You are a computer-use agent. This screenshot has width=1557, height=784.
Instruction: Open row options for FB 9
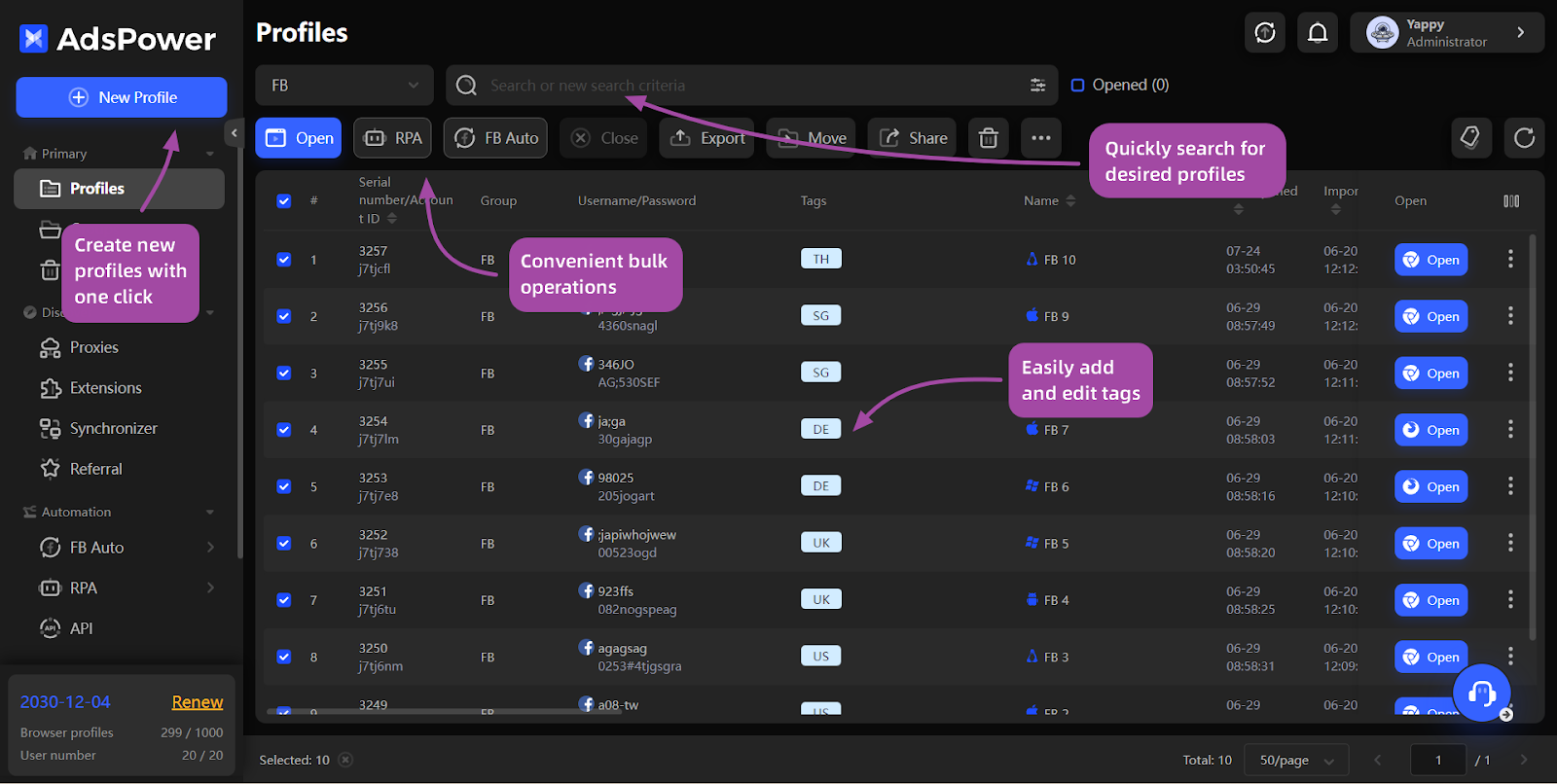point(1510,315)
